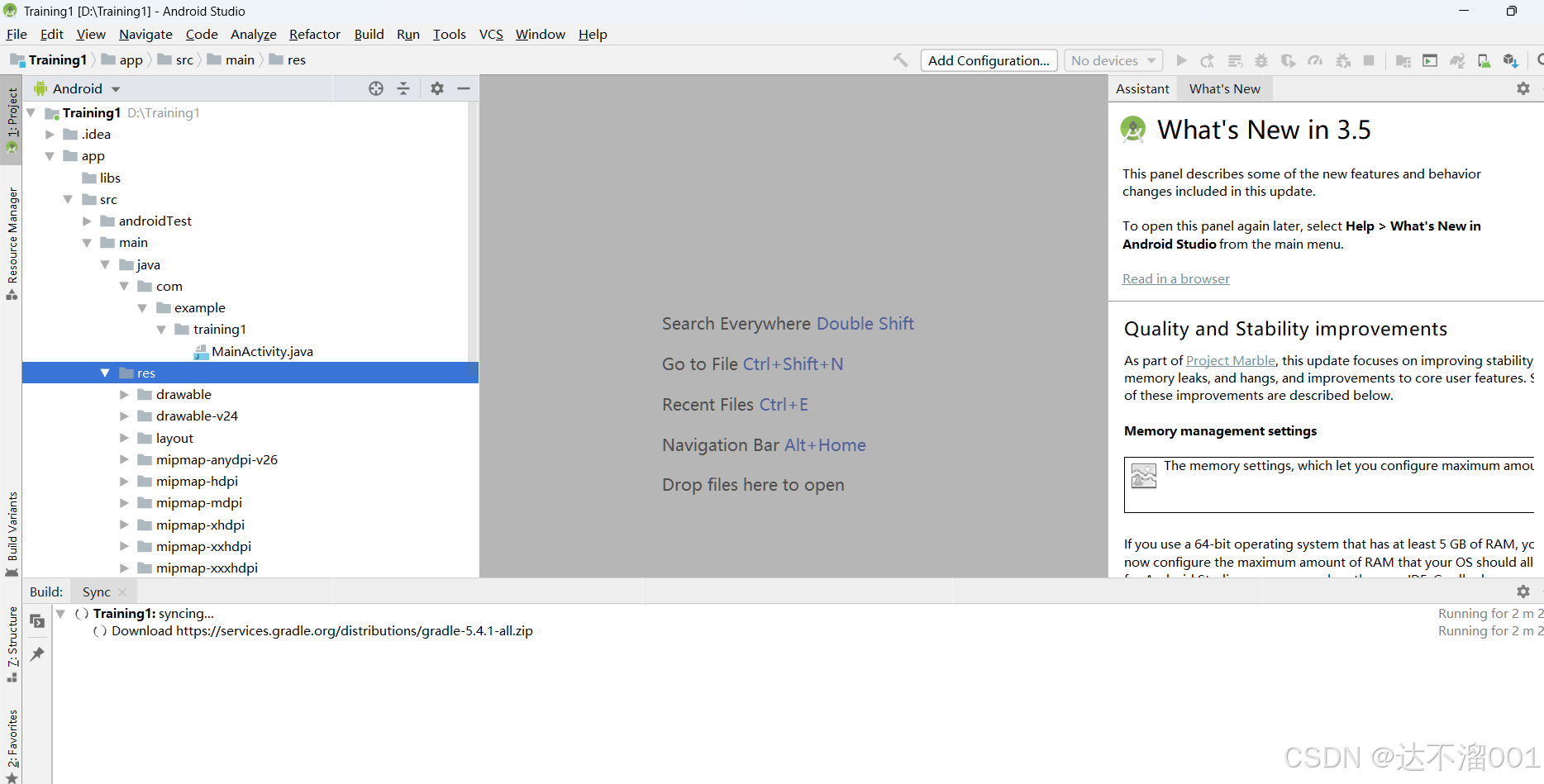Open Build panel settings gear
The width and height of the screenshot is (1544, 784).
pos(1523,592)
